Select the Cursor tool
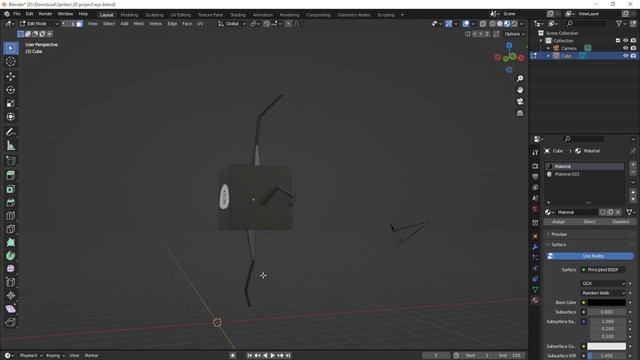The image size is (640, 360). click(11, 62)
